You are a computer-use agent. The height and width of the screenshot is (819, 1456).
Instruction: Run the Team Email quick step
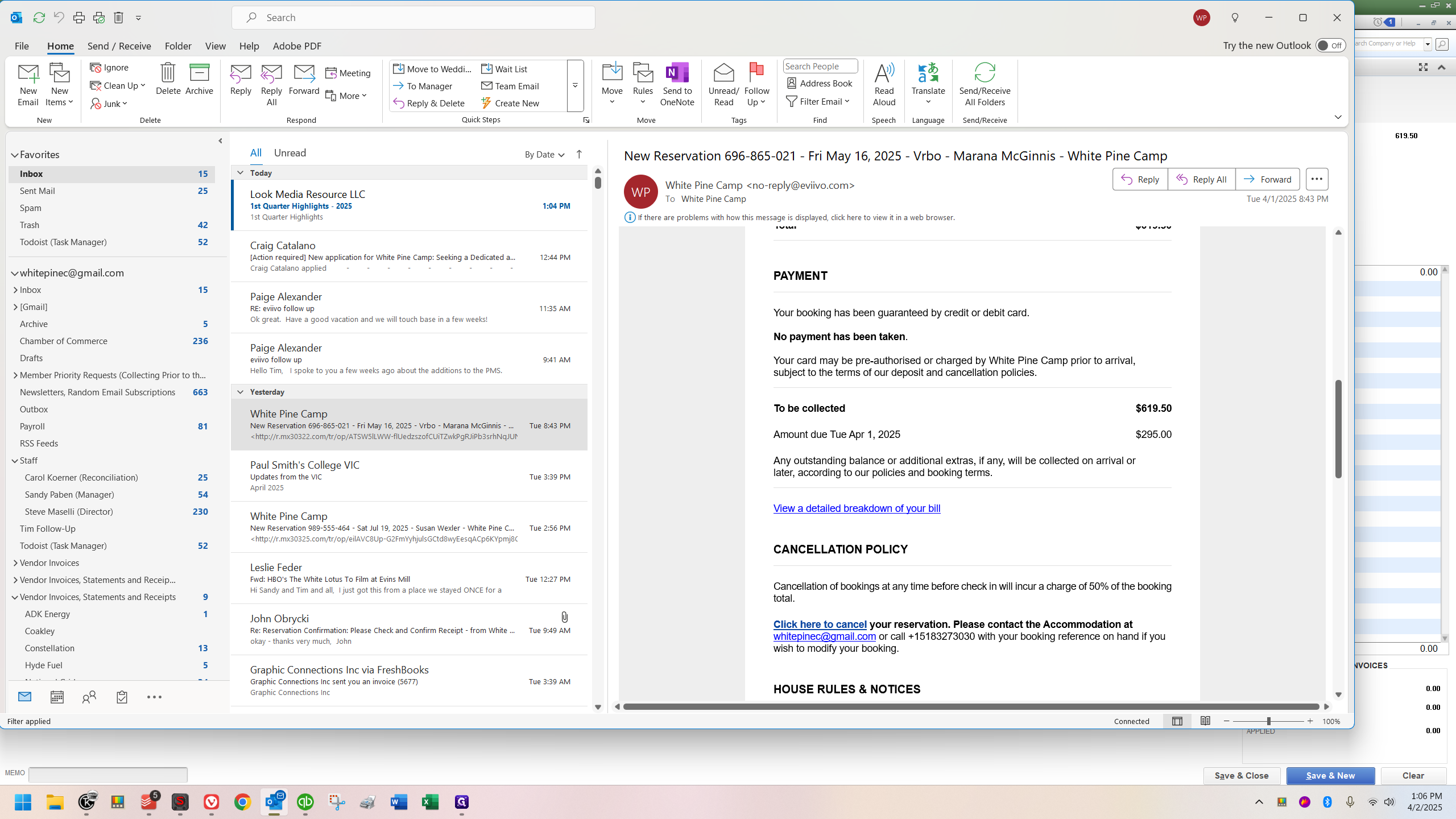click(510, 86)
